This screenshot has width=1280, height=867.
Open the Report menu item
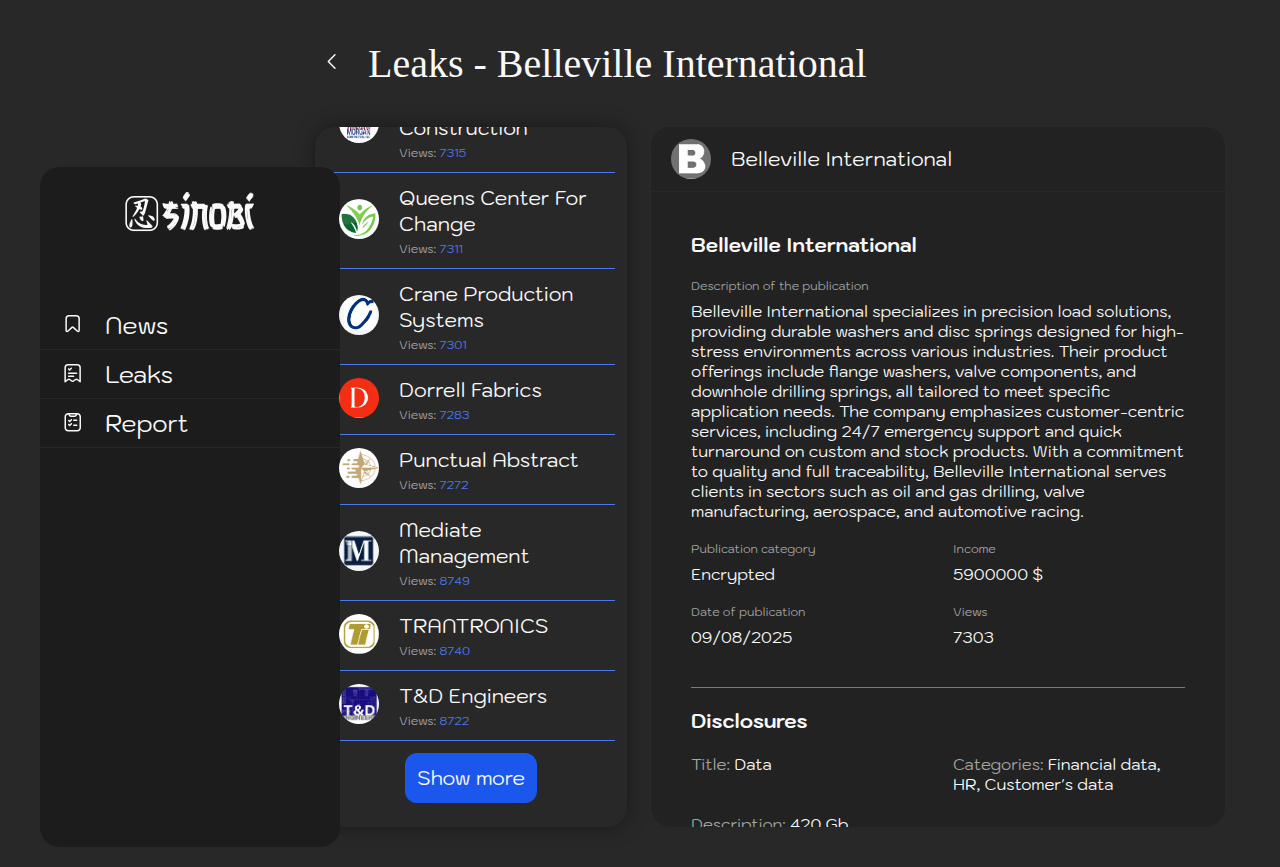click(x=146, y=424)
